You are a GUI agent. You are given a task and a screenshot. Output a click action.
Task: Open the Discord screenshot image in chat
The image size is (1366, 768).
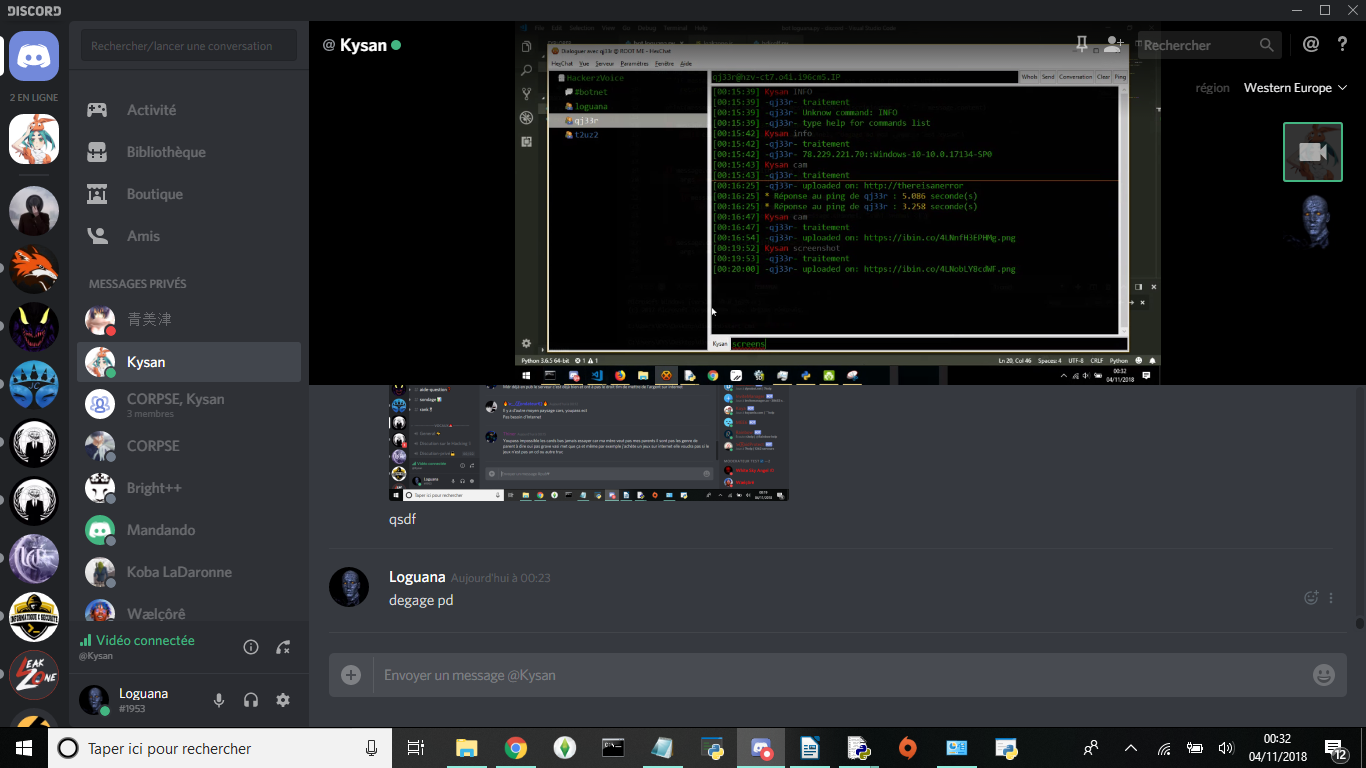click(589, 443)
